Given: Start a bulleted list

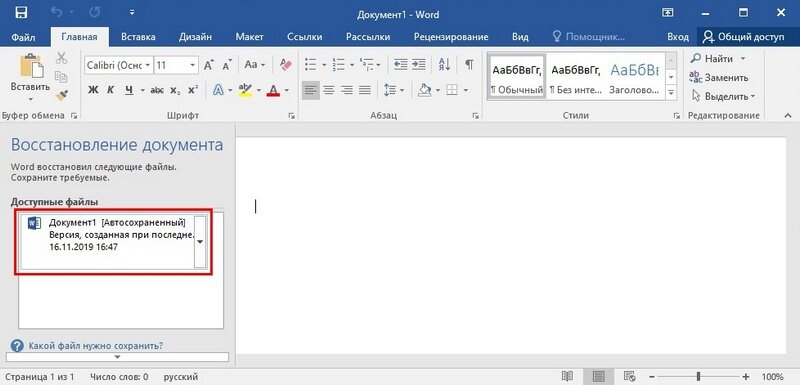Looking at the screenshot, I should pyautogui.click(x=310, y=65).
